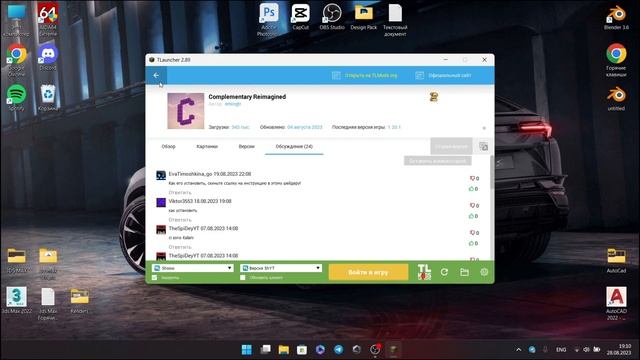Open the Windows Start menu

pos(247,349)
